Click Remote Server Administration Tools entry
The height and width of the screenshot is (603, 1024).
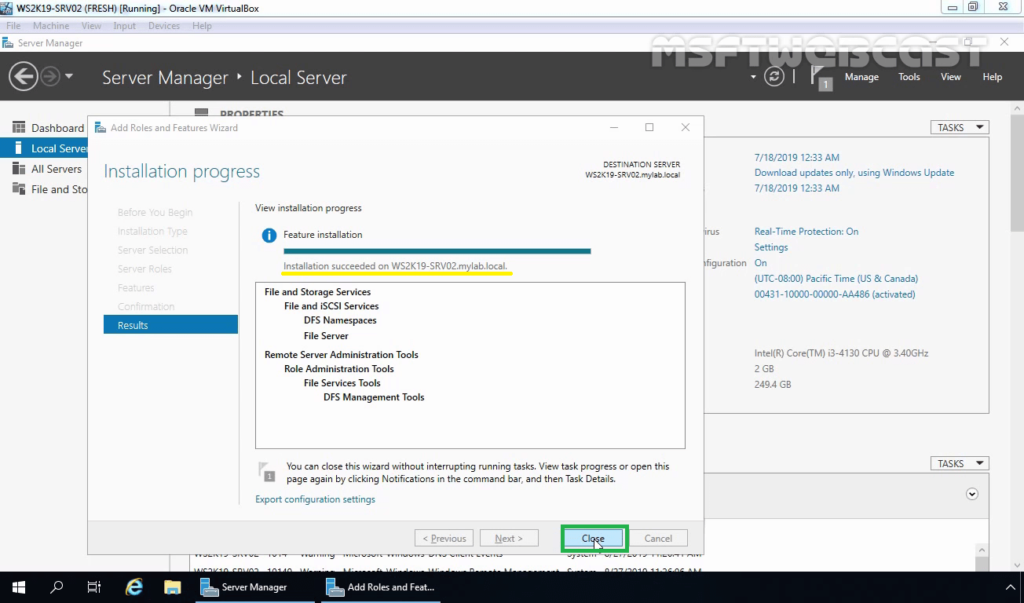[341, 355]
